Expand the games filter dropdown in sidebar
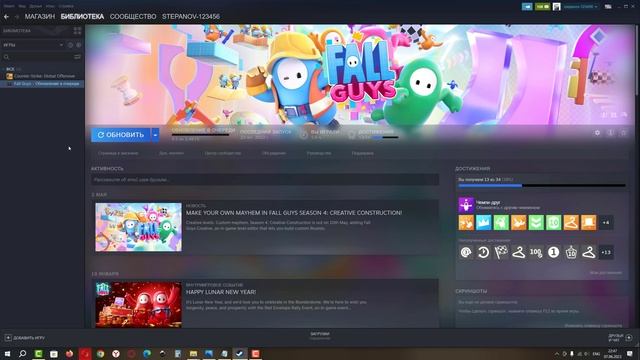 [61, 45]
